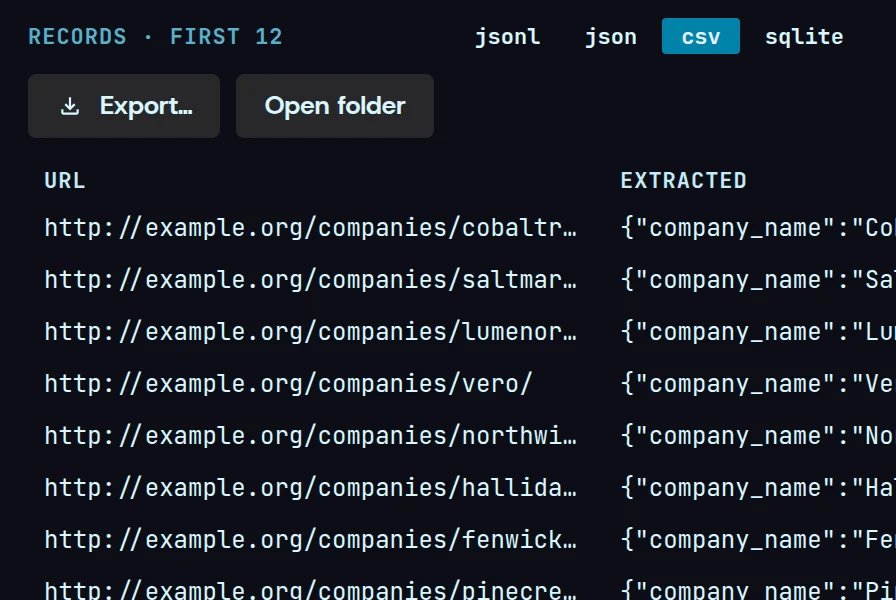Click extracted data starting with "Fe

click(758, 540)
